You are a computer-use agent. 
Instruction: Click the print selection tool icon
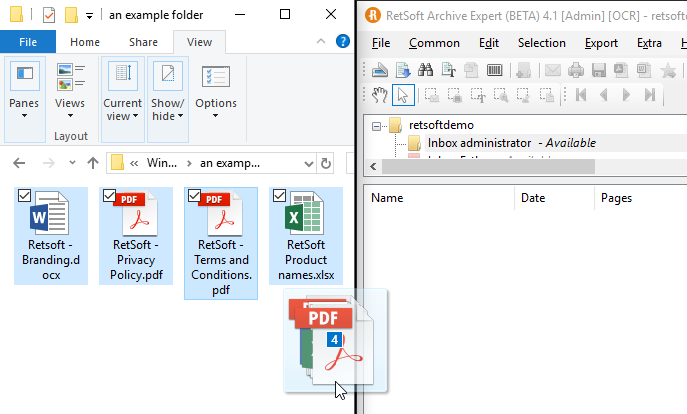[455, 95]
